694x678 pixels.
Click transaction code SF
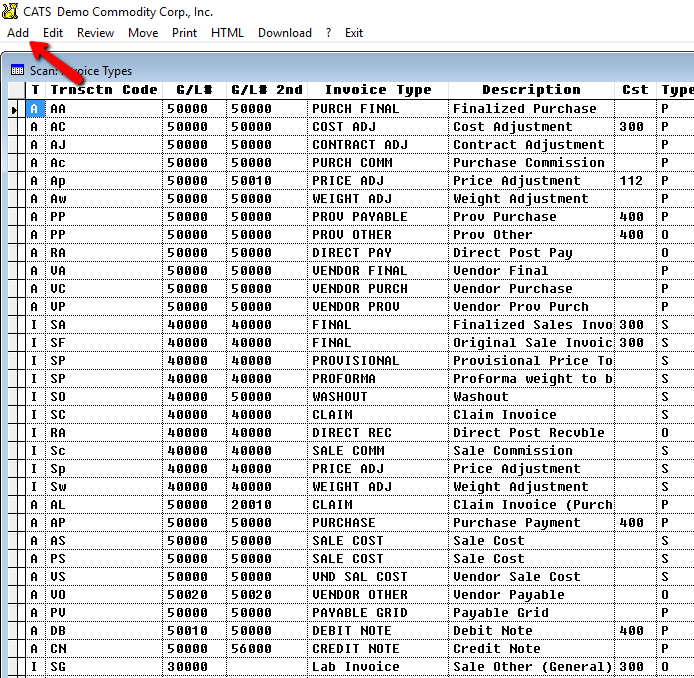(104, 343)
